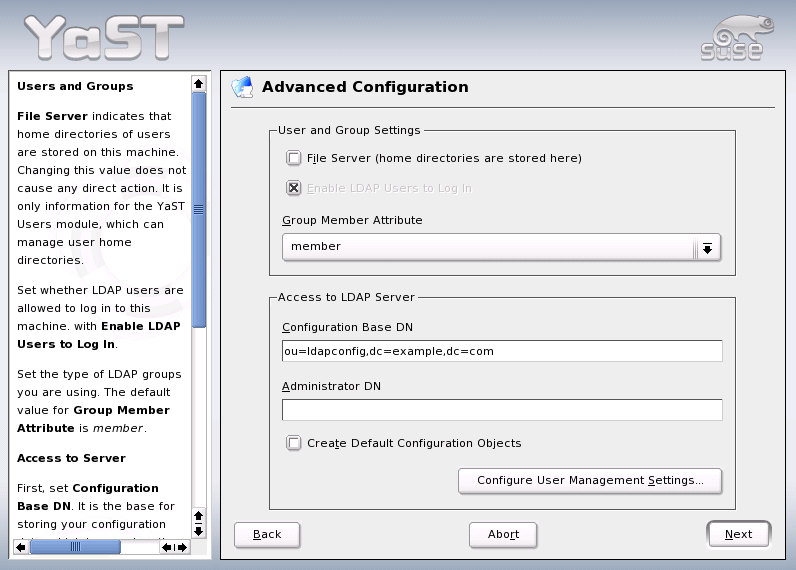Click the Group Member Attribute label
This screenshot has height=570, width=796.
(x=352, y=220)
